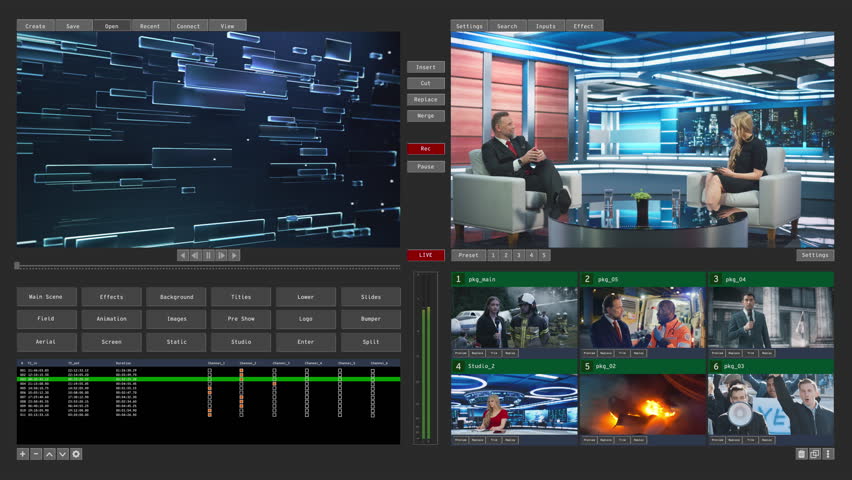
Task: Click the Lower button
Action: point(305,297)
